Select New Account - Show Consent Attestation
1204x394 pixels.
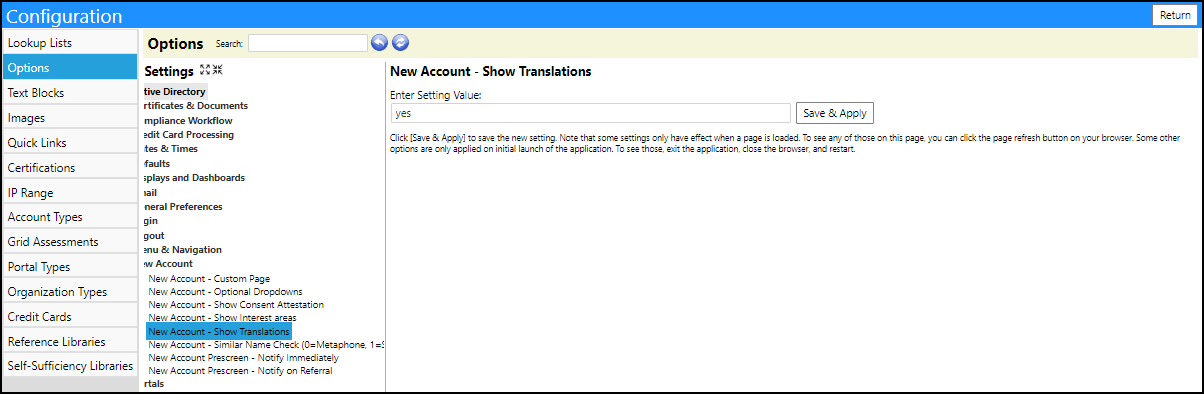coord(236,305)
